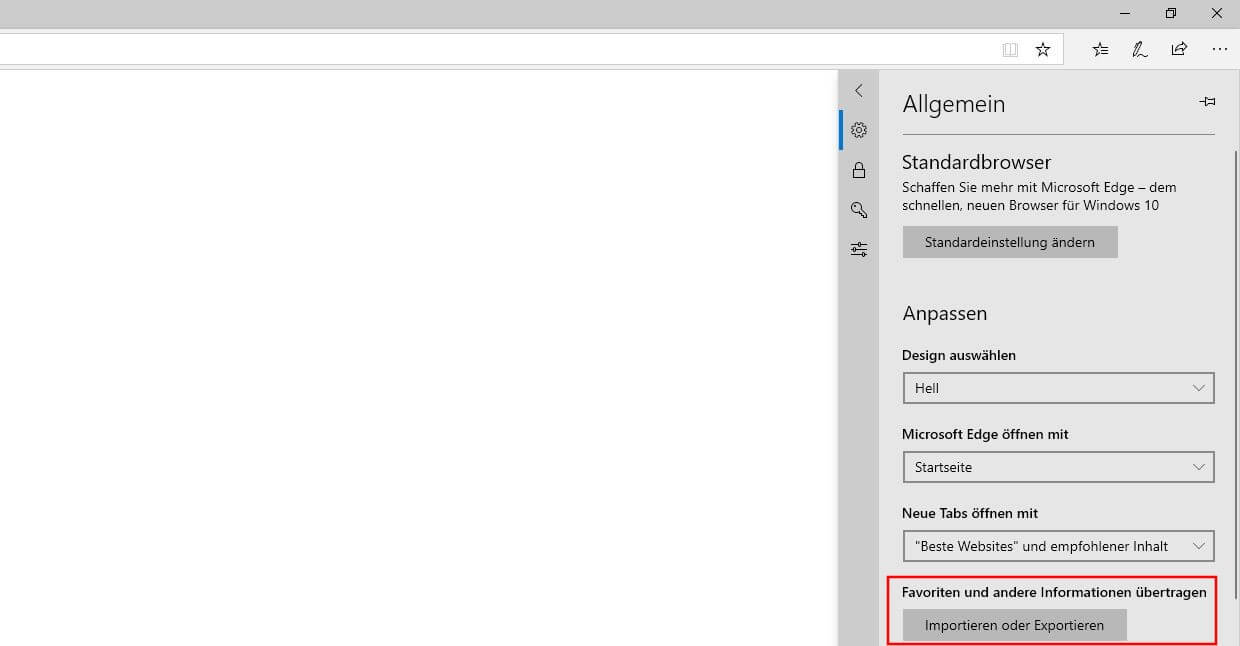The width and height of the screenshot is (1240, 646).
Task: Open the Settings and more menu
Action: pyautogui.click(x=1219, y=49)
